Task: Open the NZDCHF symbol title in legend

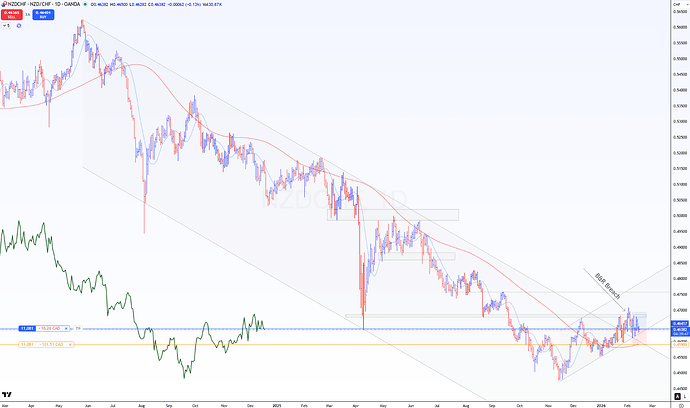Action: 44,4
